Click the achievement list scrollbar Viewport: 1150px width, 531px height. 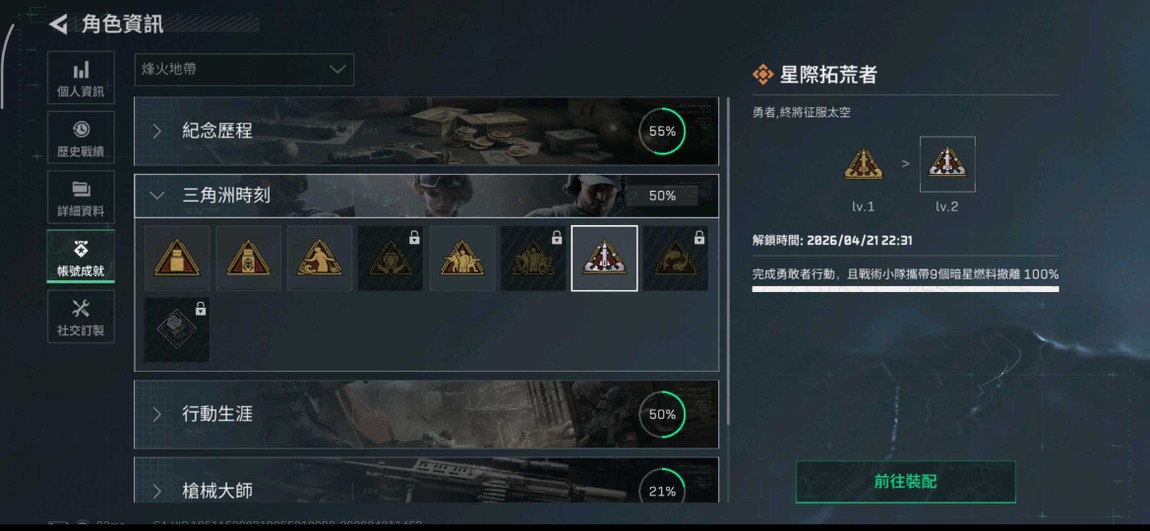tap(728, 260)
